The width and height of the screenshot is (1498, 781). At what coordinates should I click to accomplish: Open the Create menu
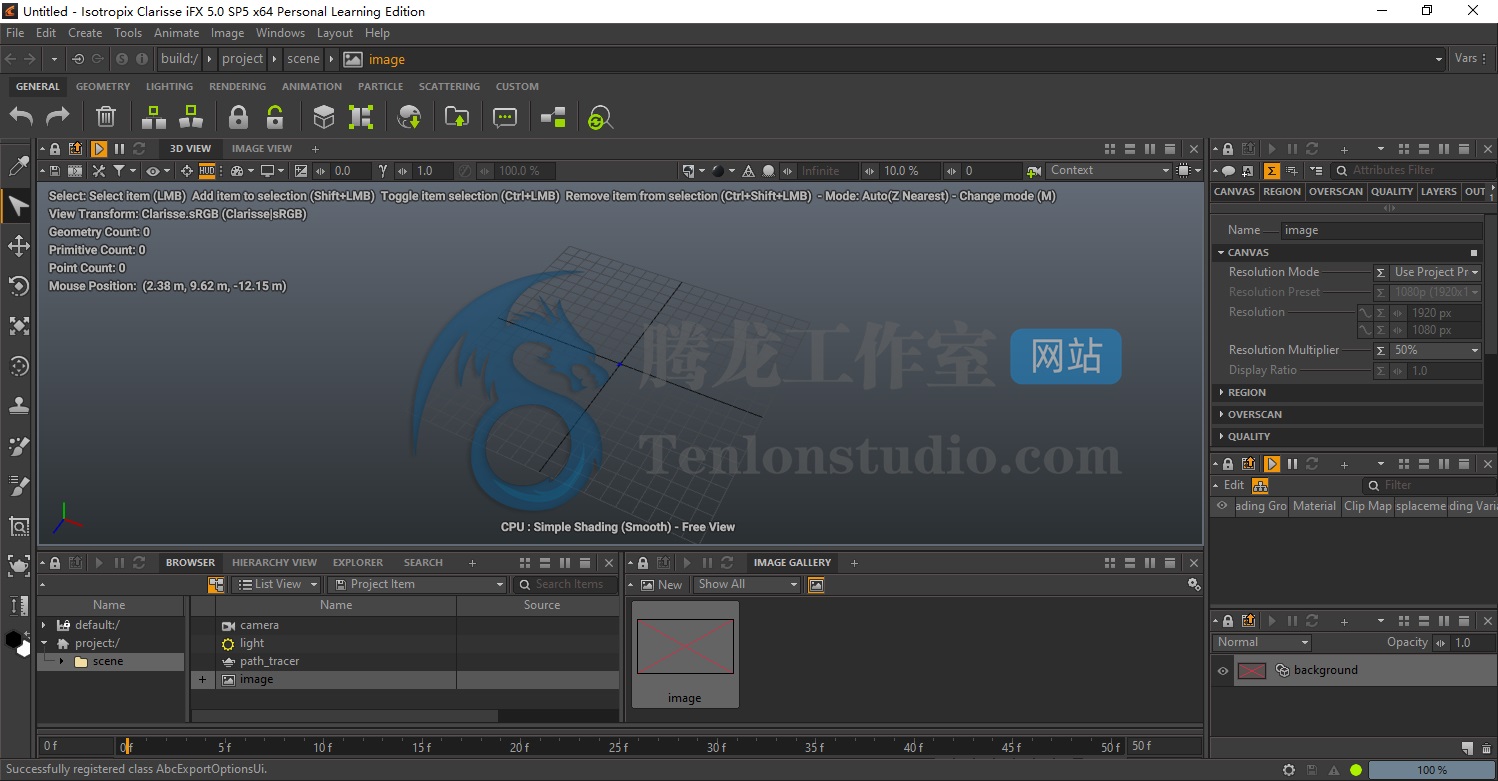click(85, 33)
